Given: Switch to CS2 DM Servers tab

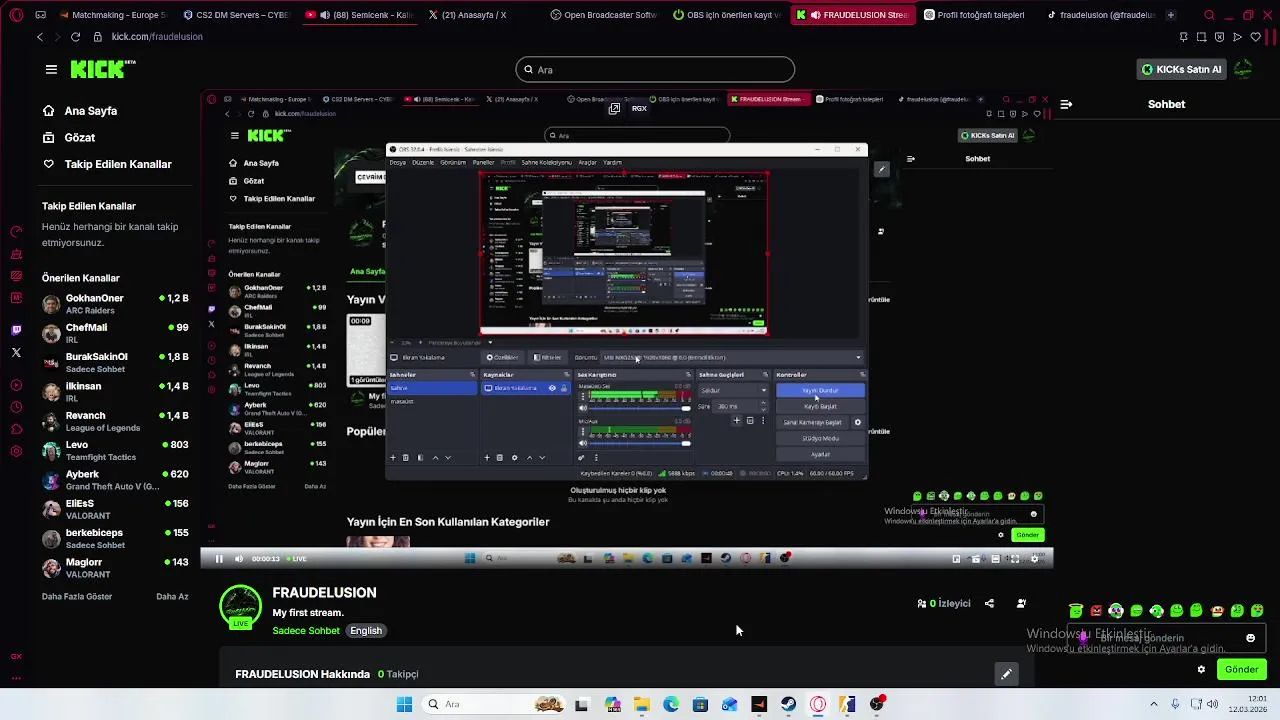Looking at the screenshot, I should coord(235,15).
